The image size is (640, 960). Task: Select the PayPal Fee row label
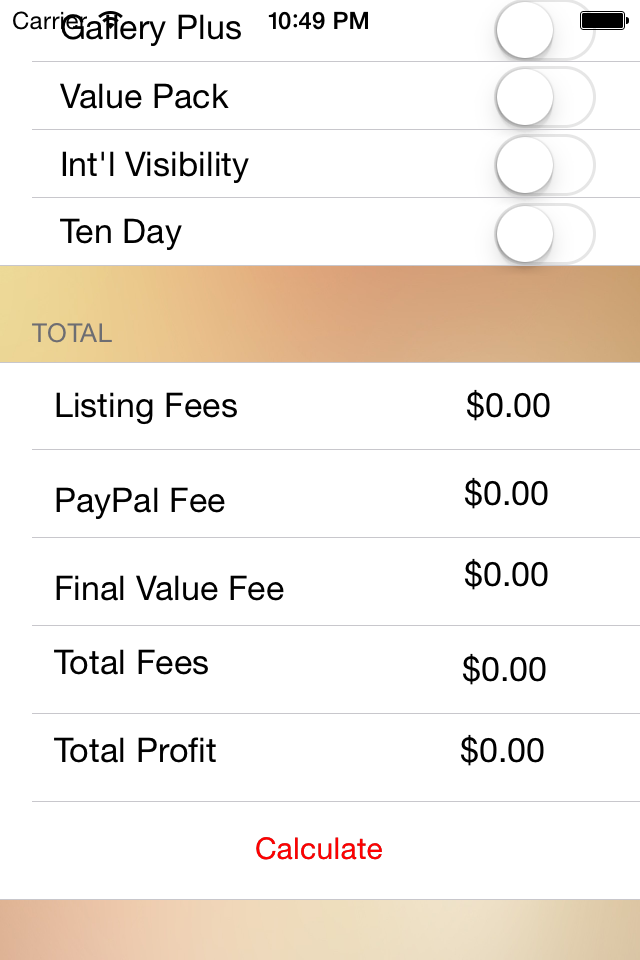click(140, 501)
